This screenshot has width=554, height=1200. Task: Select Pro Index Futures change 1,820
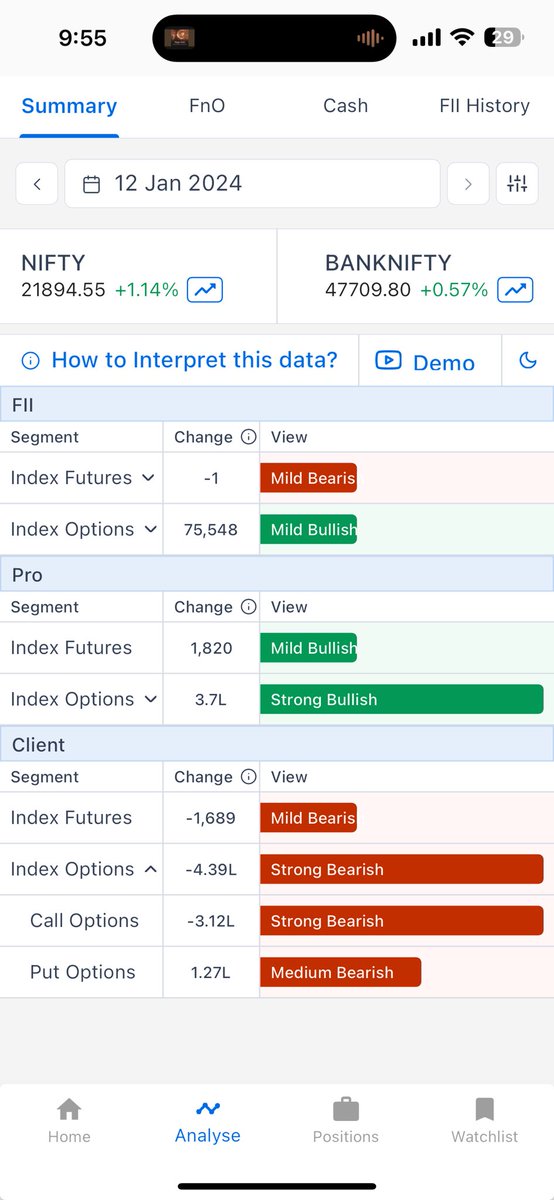(211, 648)
